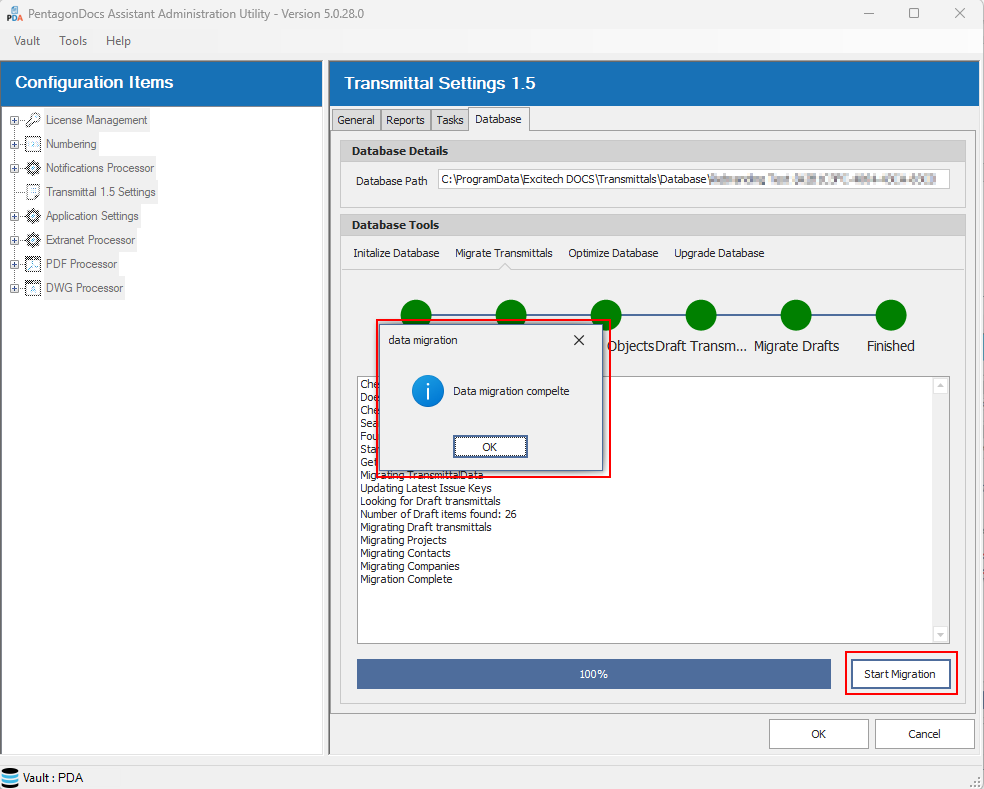Click the License Management key icon
Viewport: 984px width, 789px height.
coord(33,120)
